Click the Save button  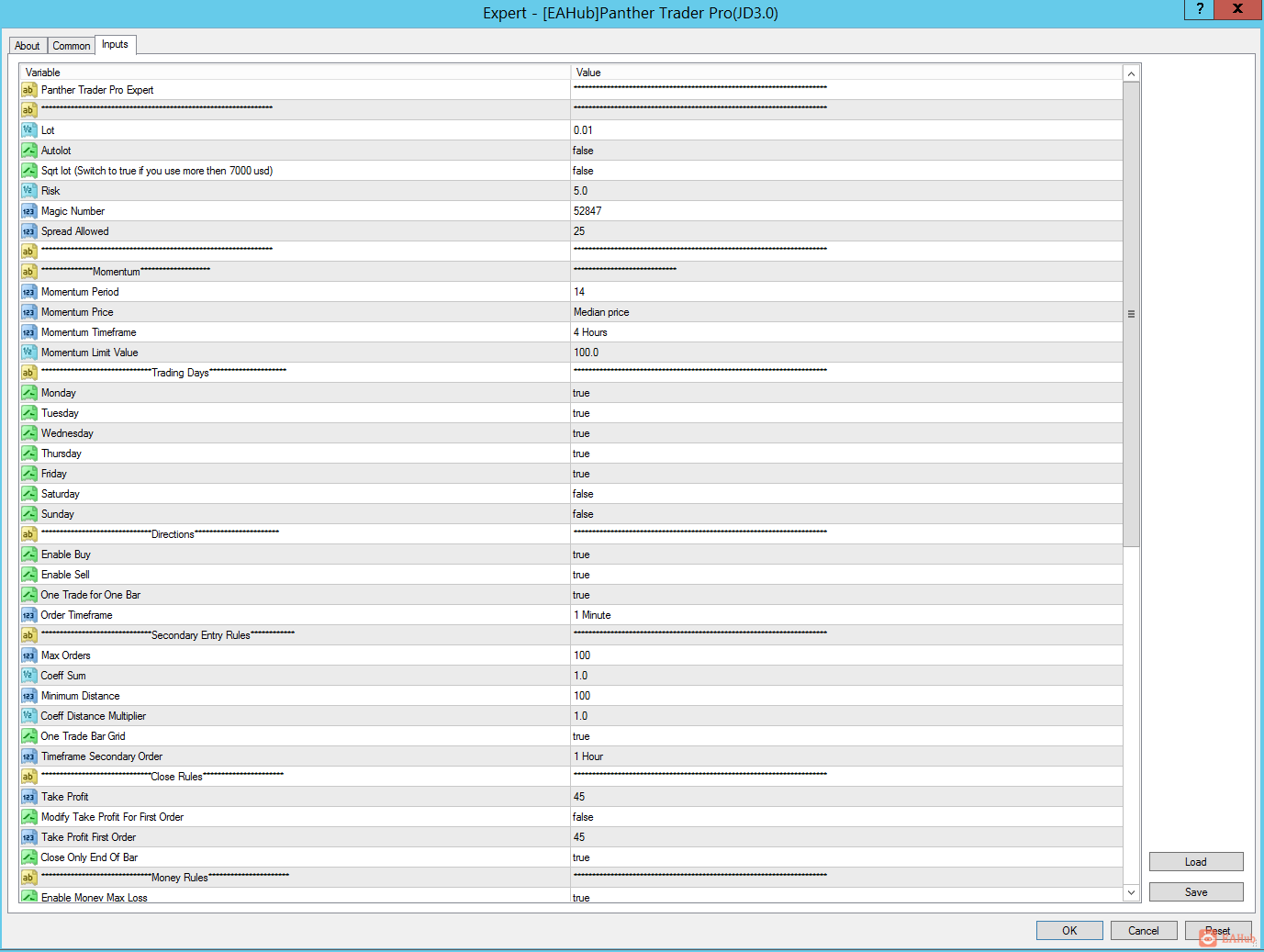click(1196, 892)
